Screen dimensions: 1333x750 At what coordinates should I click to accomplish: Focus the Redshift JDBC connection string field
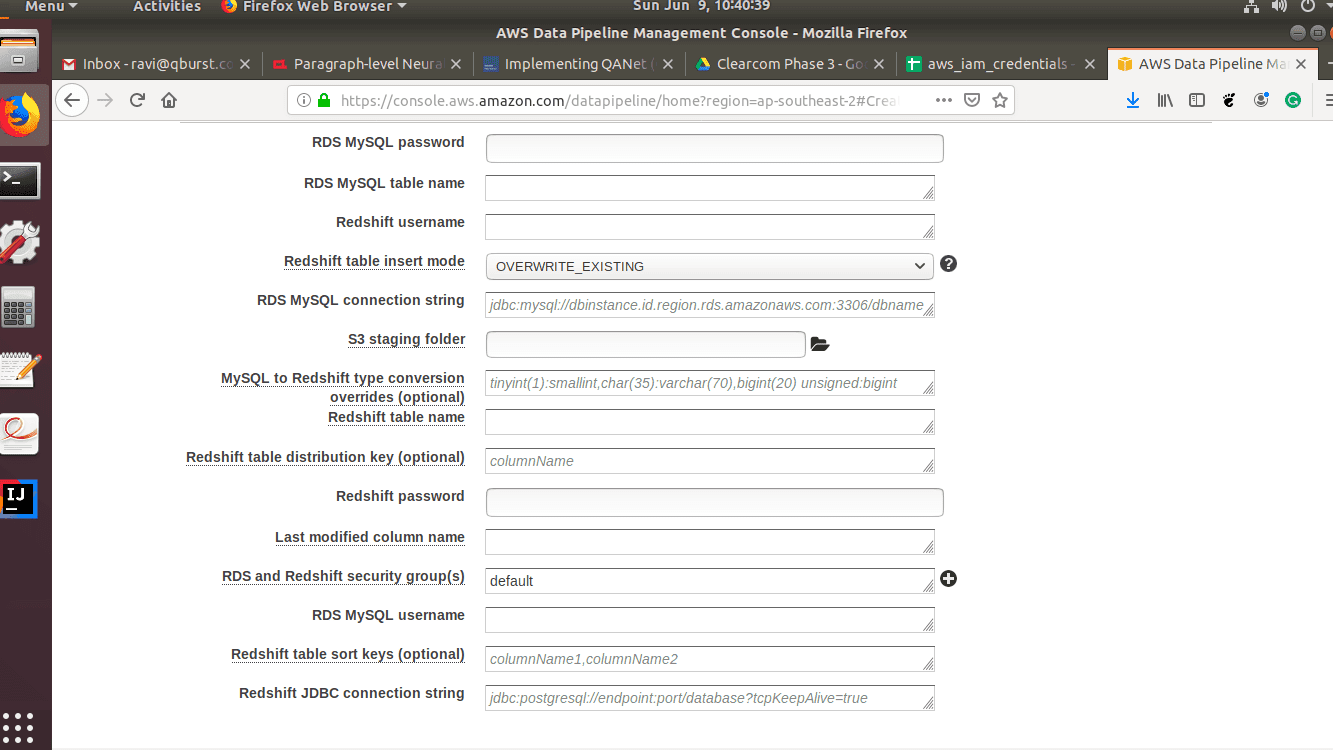point(709,698)
